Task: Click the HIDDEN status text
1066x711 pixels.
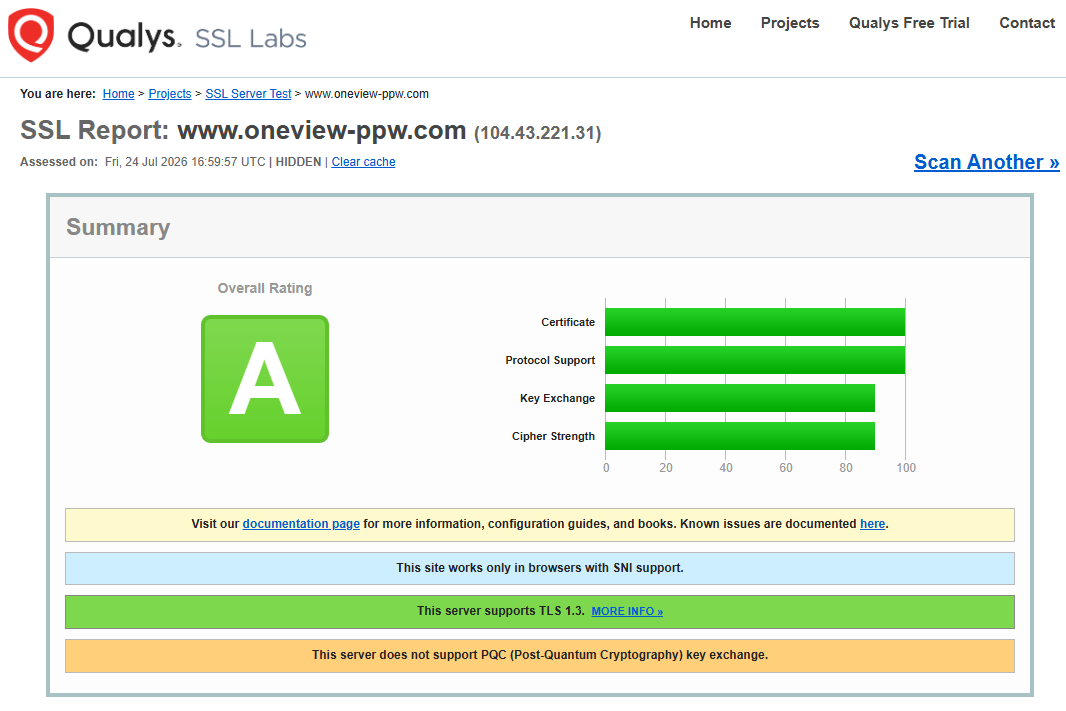Action: click(x=298, y=162)
